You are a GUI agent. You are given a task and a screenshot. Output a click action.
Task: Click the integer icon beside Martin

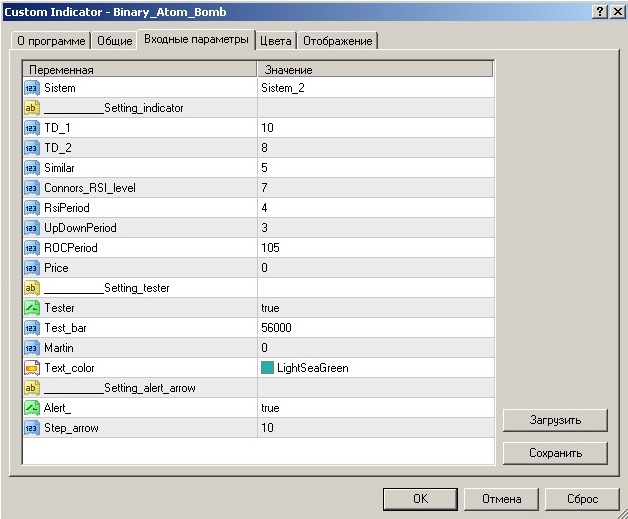point(32,348)
